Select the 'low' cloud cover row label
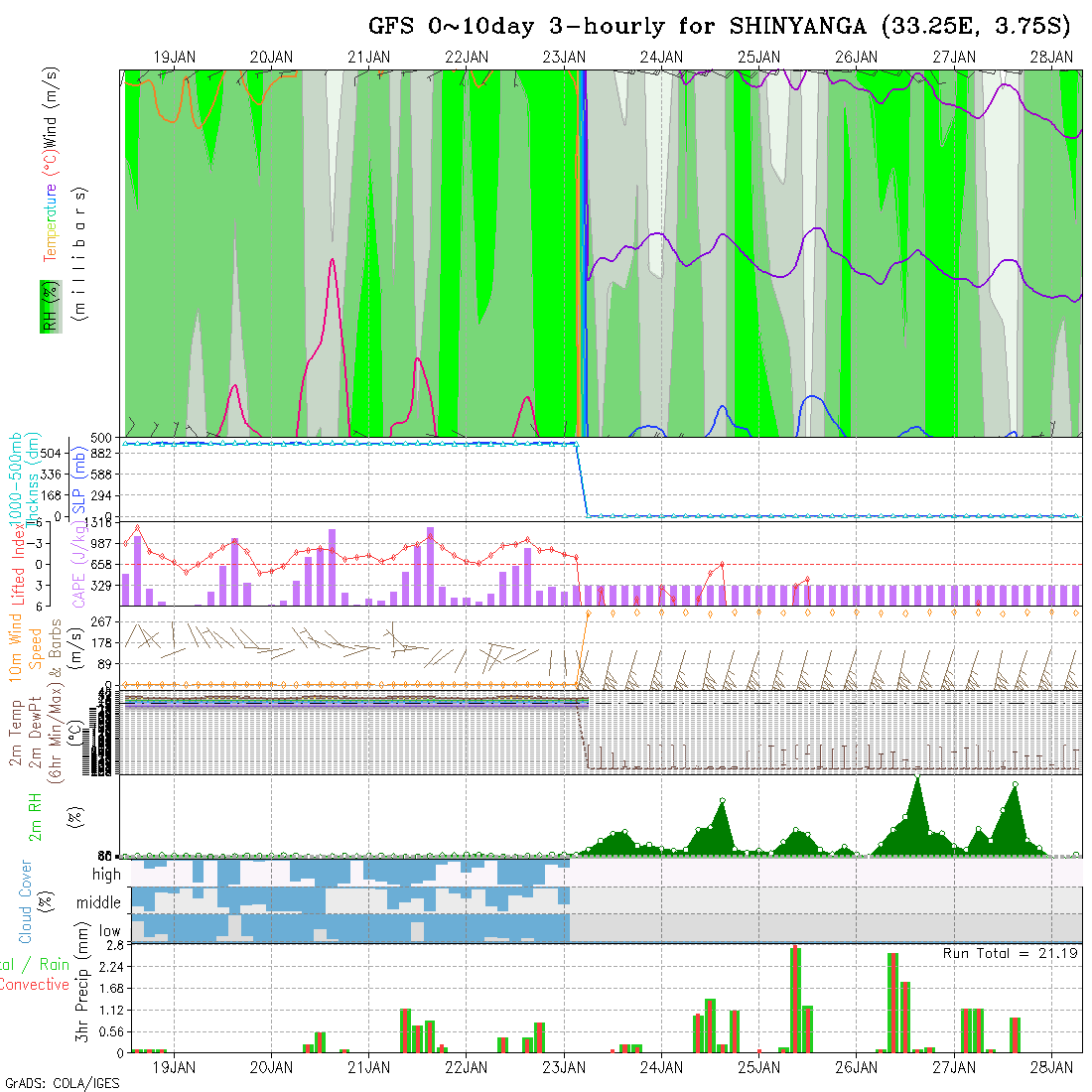The height and width of the screenshot is (1092, 1092). [x=109, y=931]
